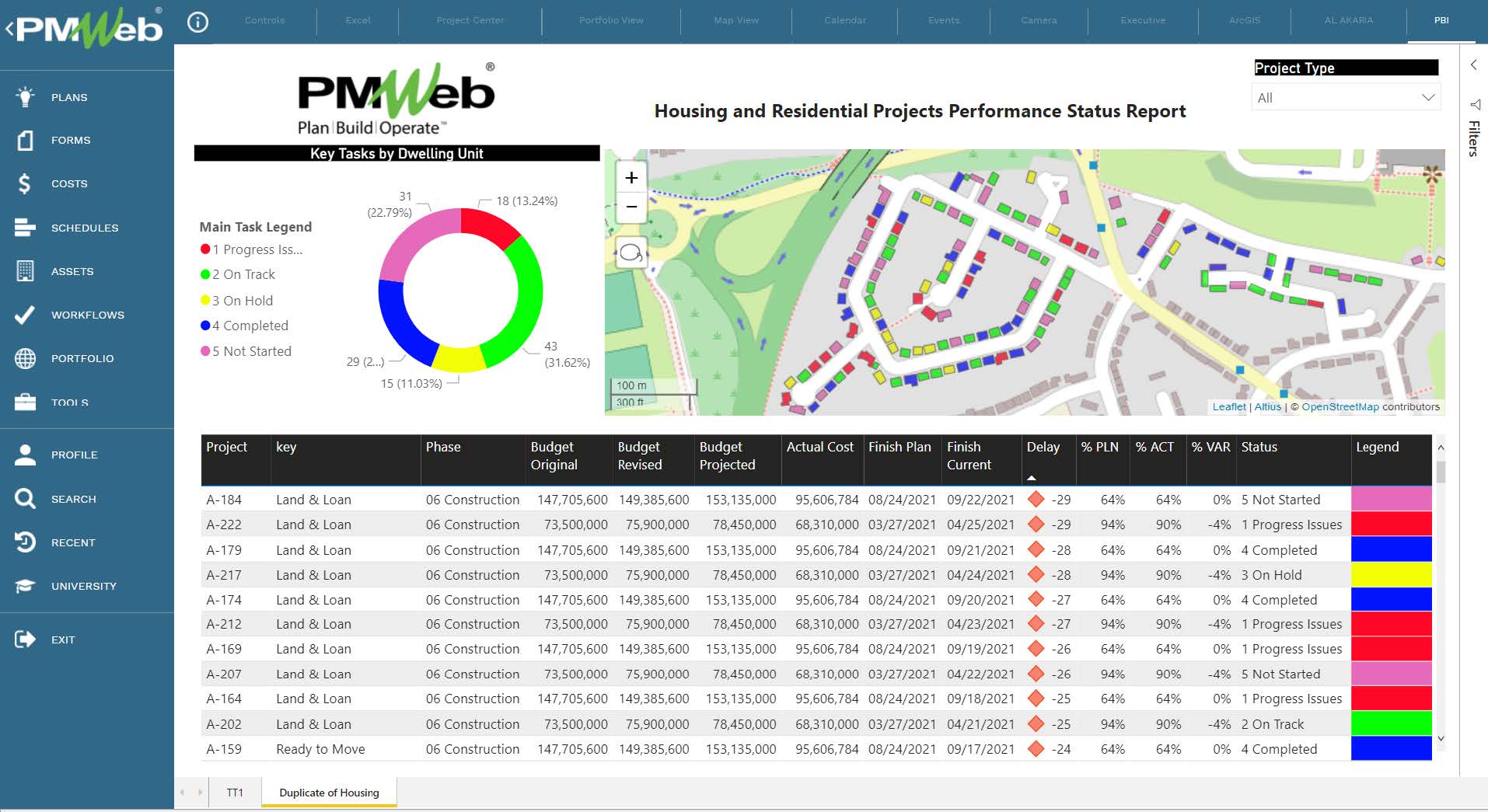Viewport: 1488px width, 812px height.
Task: Open the Recent history icon
Action: (25, 542)
